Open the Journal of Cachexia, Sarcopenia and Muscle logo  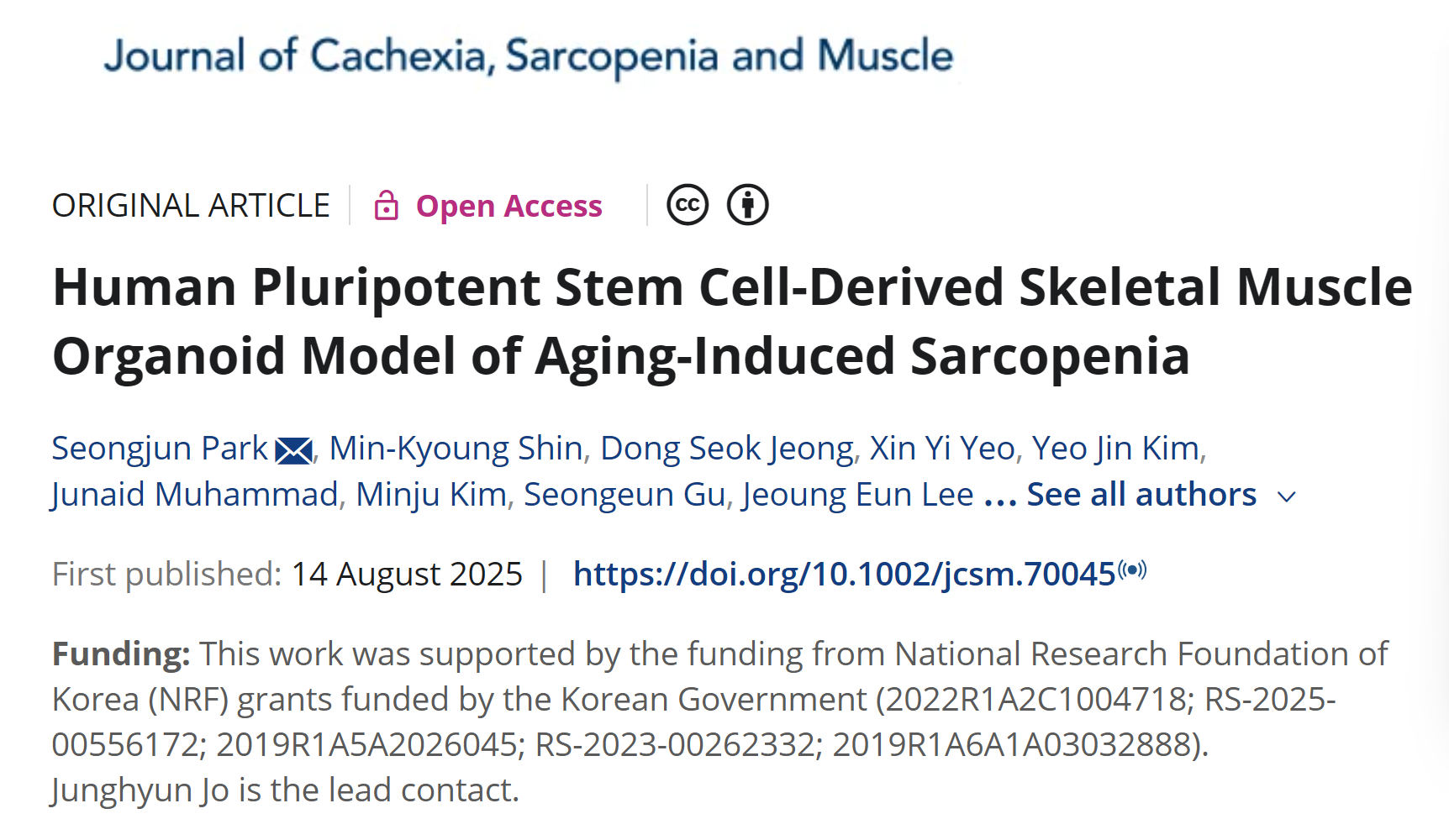pyautogui.click(x=529, y=56)
